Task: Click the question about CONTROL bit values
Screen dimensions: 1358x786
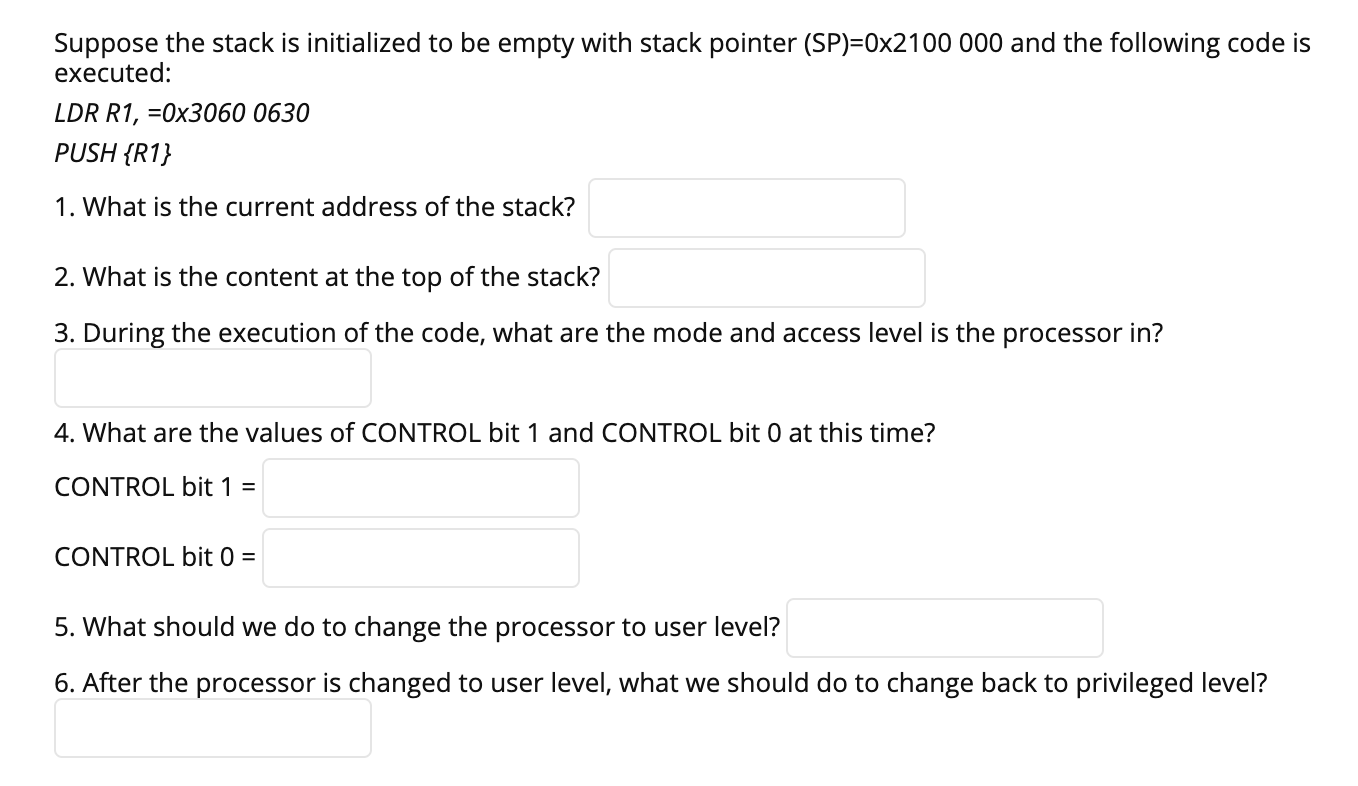Action: pos(495,433)
